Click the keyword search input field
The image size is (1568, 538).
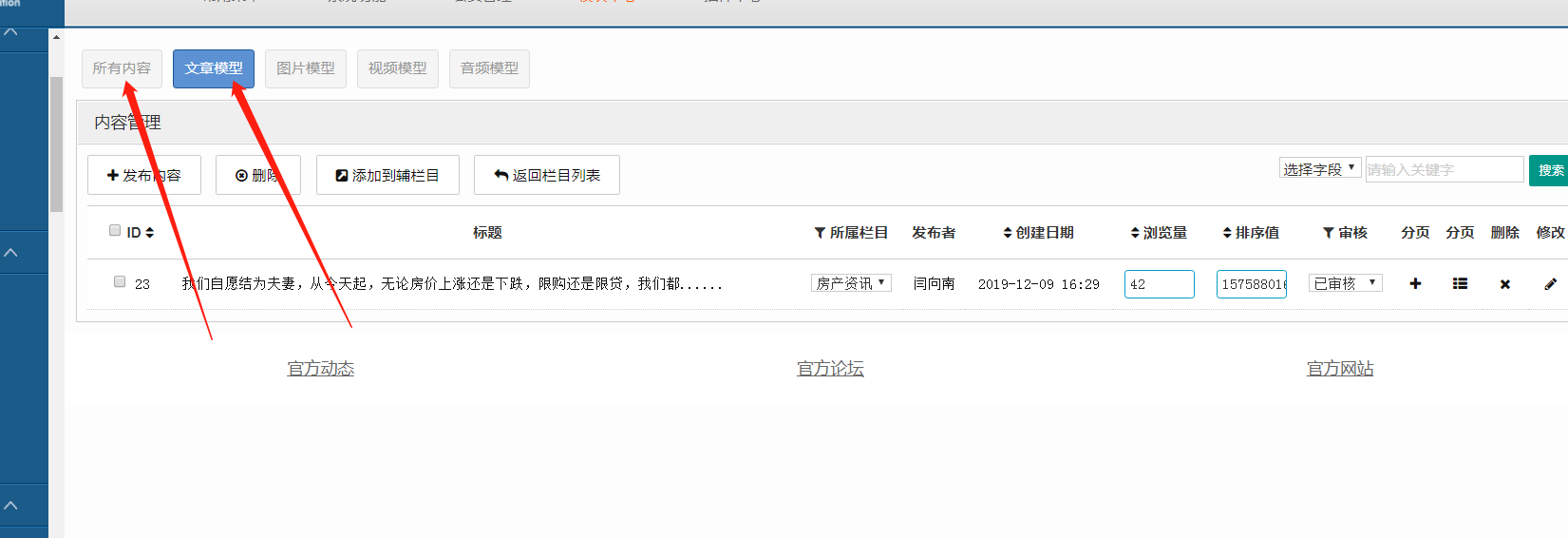pyautogui.click(x=1444, y=169)
